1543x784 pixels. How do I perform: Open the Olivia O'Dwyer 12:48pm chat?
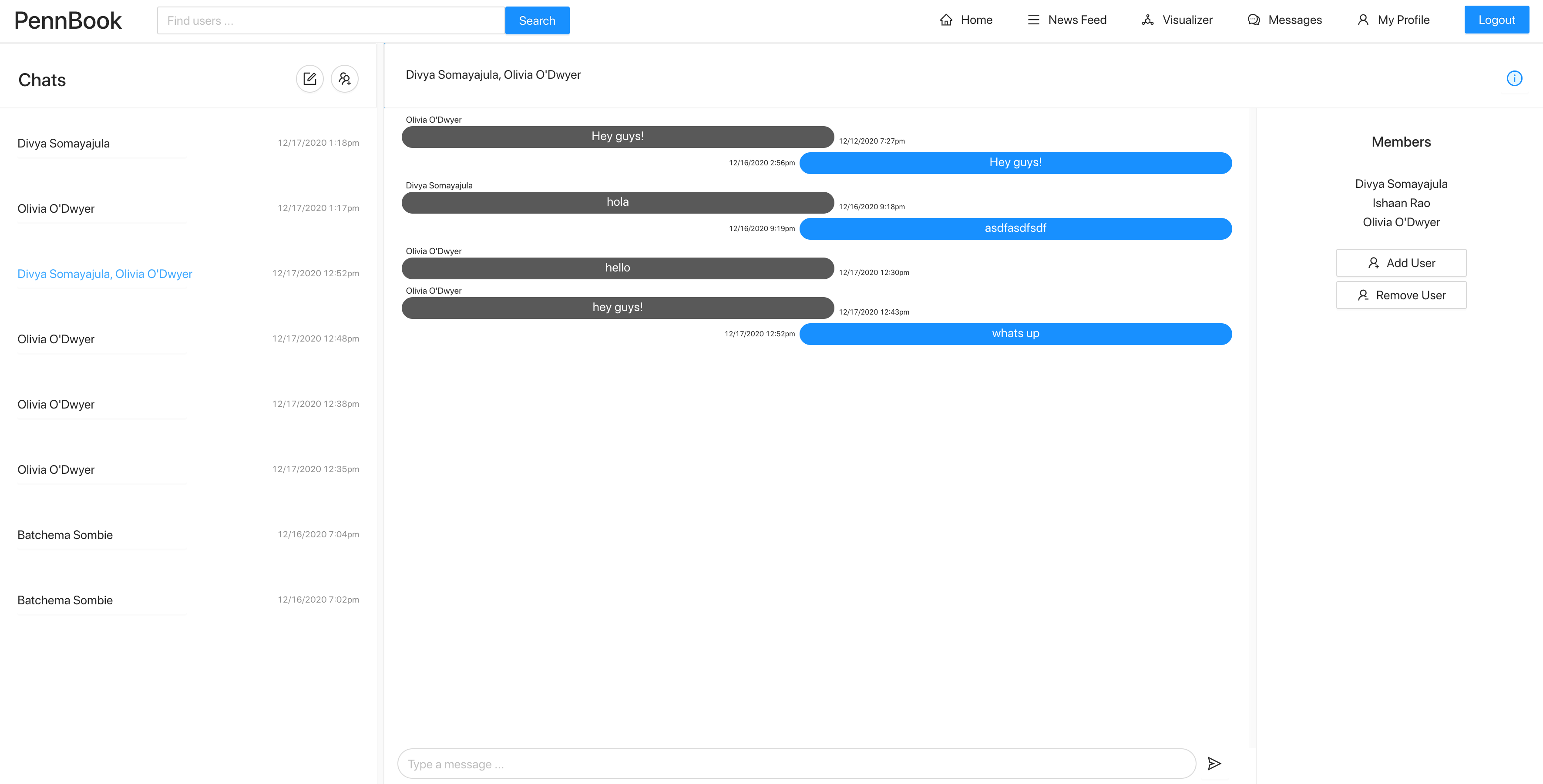pyautogui.click(x=56, y=340)
